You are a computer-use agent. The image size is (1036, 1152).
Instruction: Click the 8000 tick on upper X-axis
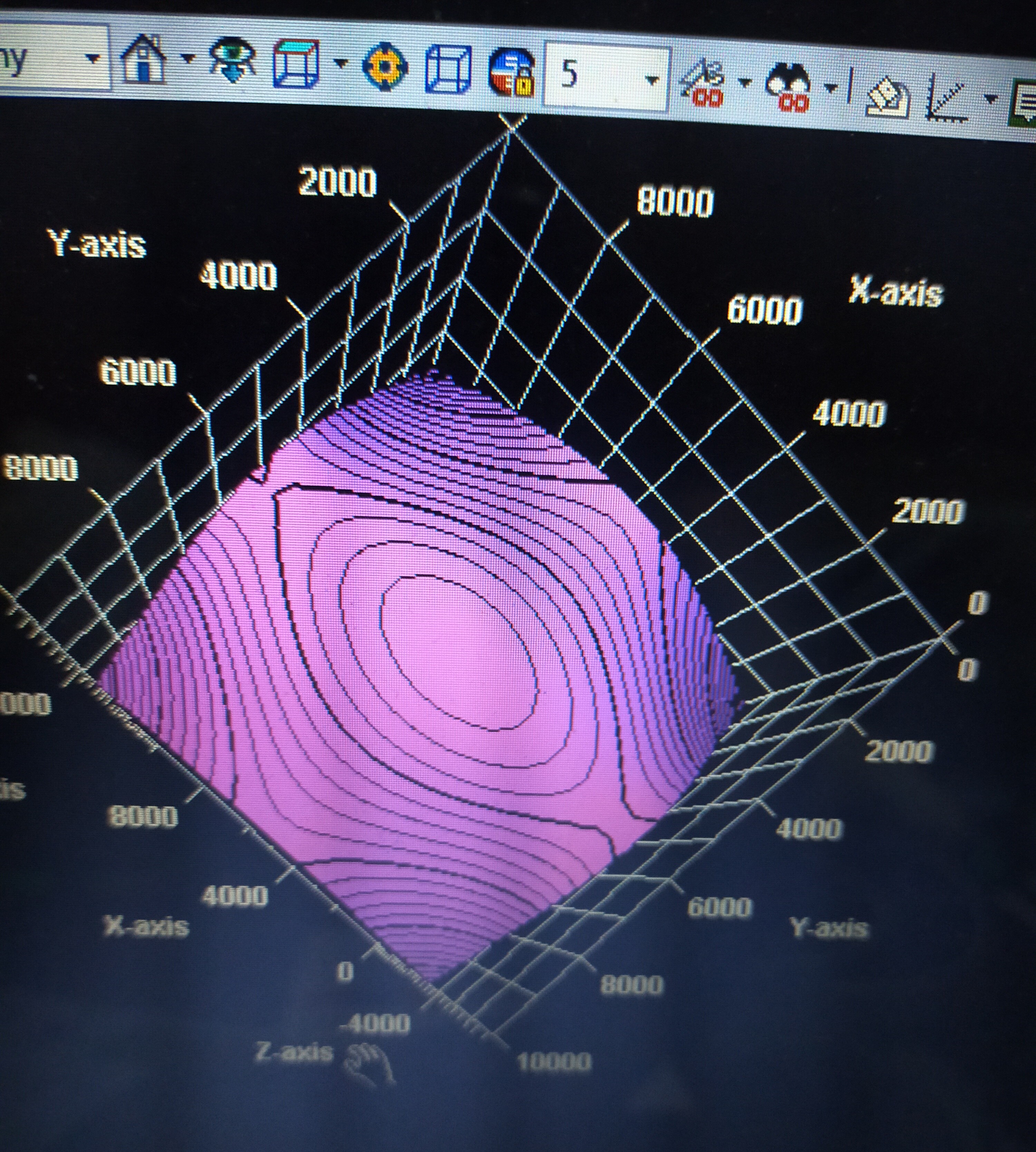pos(675,202)
